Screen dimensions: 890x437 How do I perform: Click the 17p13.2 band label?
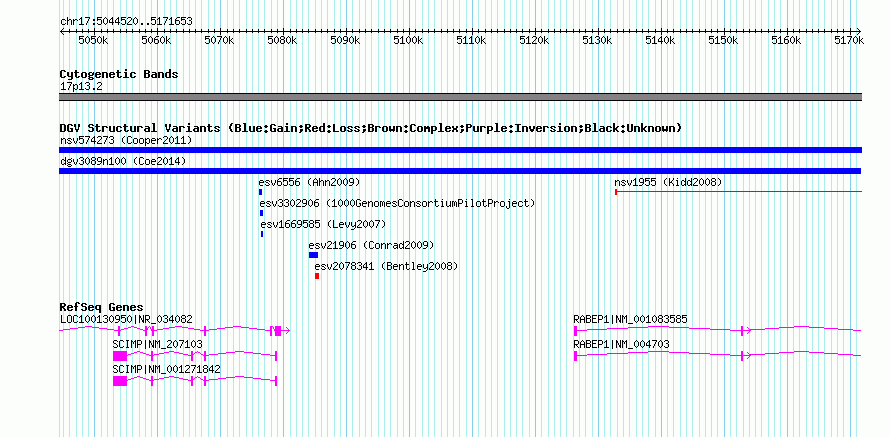[81, 87]
